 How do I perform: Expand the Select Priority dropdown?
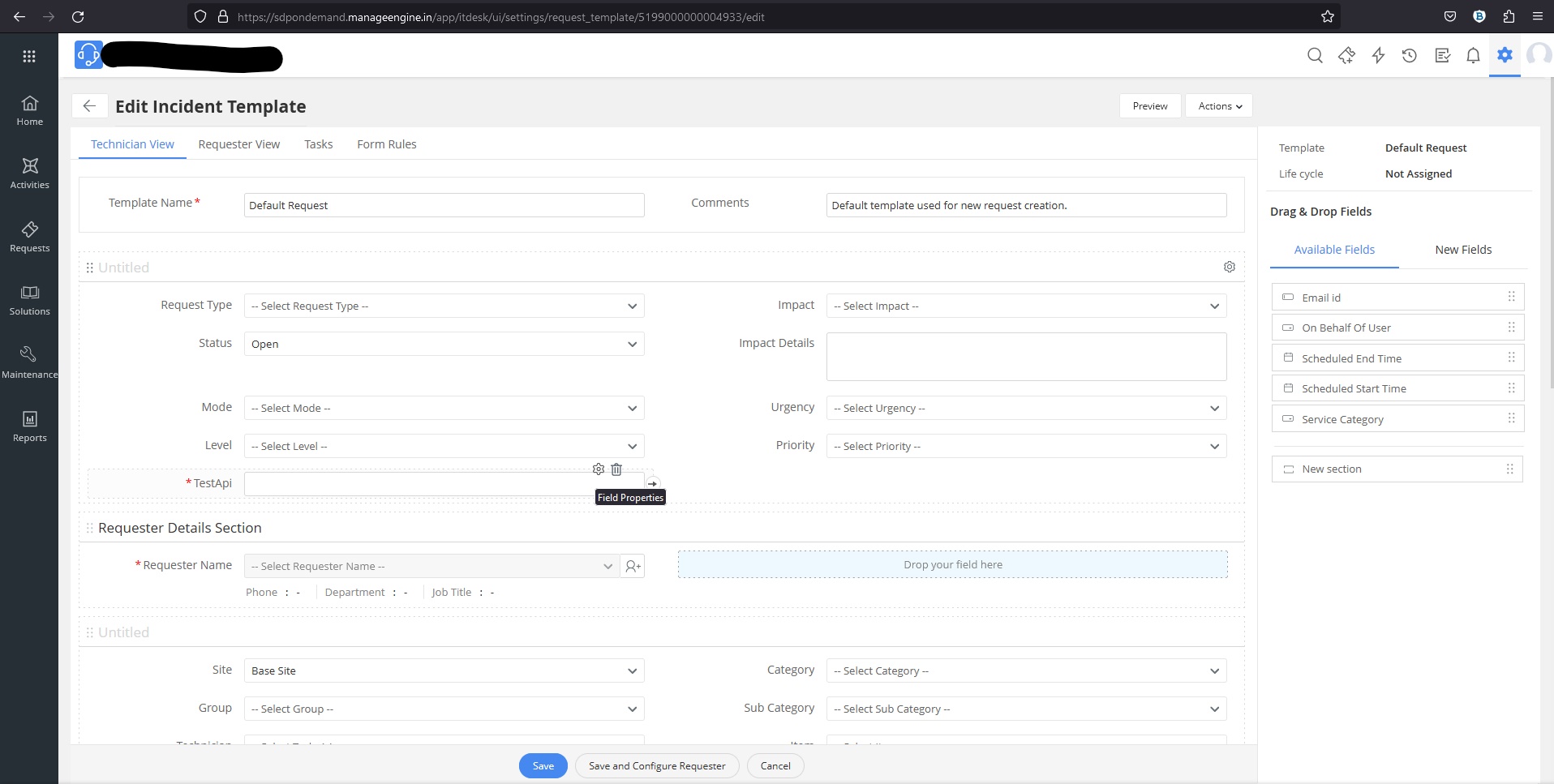1026,447
